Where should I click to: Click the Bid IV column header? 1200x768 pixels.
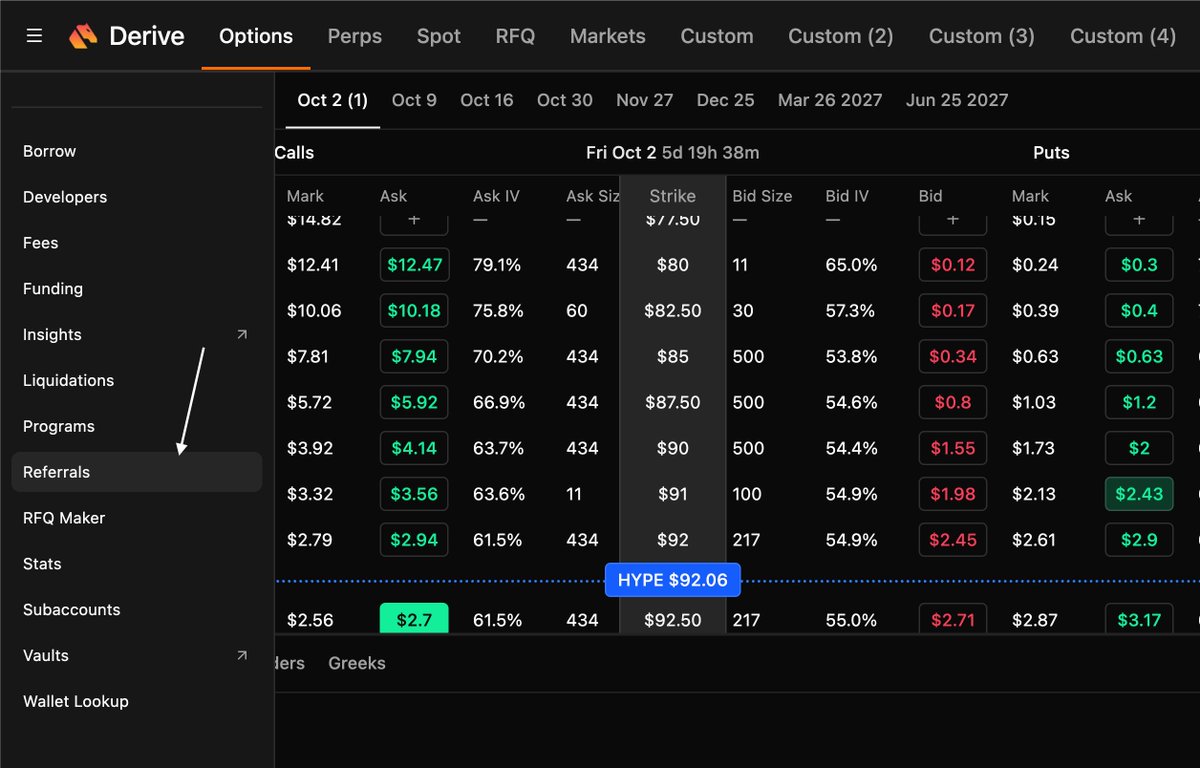pyautogui.click(x=849, y=196)
